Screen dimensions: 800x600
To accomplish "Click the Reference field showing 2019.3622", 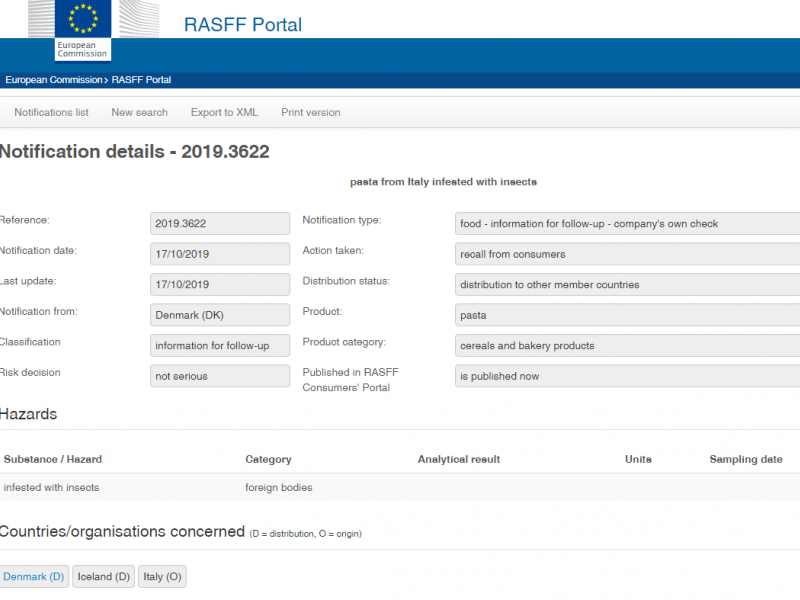I will point(220,223).
